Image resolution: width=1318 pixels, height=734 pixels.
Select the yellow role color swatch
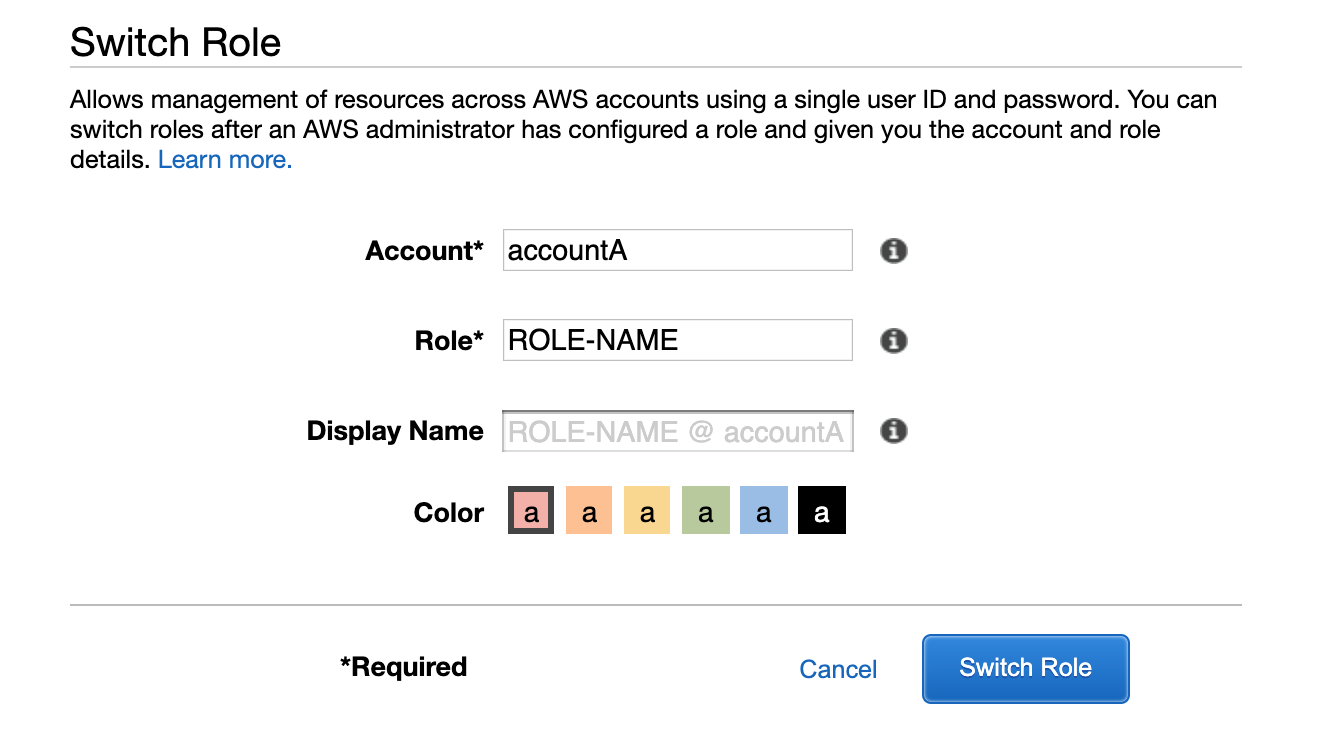[x=647, y=510]
